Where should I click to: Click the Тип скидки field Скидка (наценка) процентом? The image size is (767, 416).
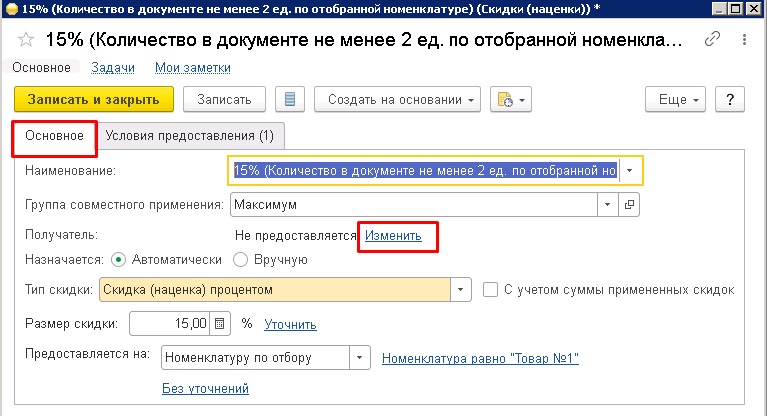274,289
